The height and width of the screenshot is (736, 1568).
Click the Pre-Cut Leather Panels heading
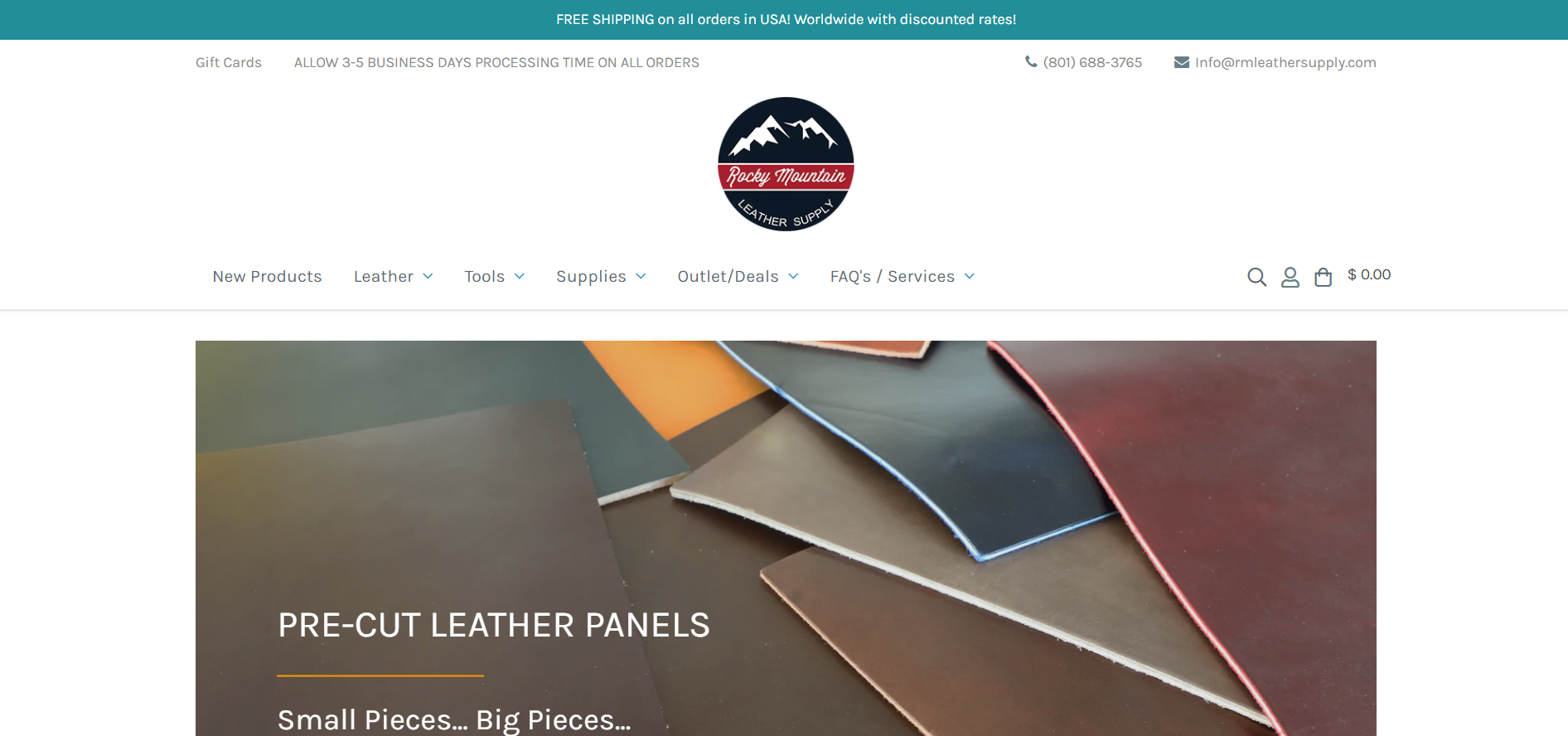[x=494, y=625]
